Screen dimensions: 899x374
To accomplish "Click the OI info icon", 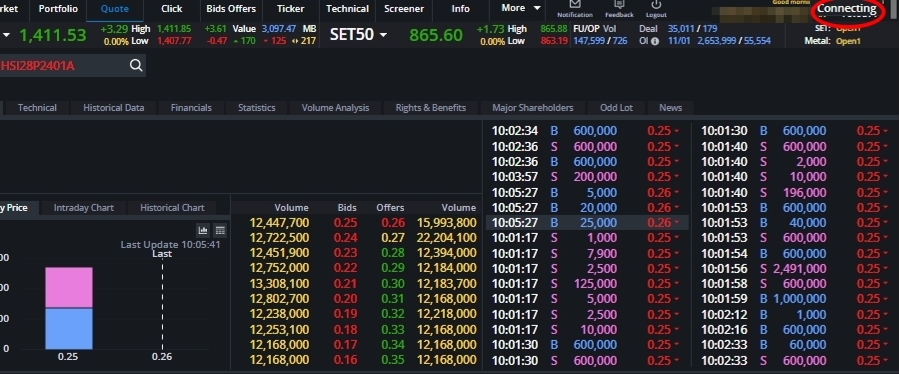I will click(x=655, y=41).
